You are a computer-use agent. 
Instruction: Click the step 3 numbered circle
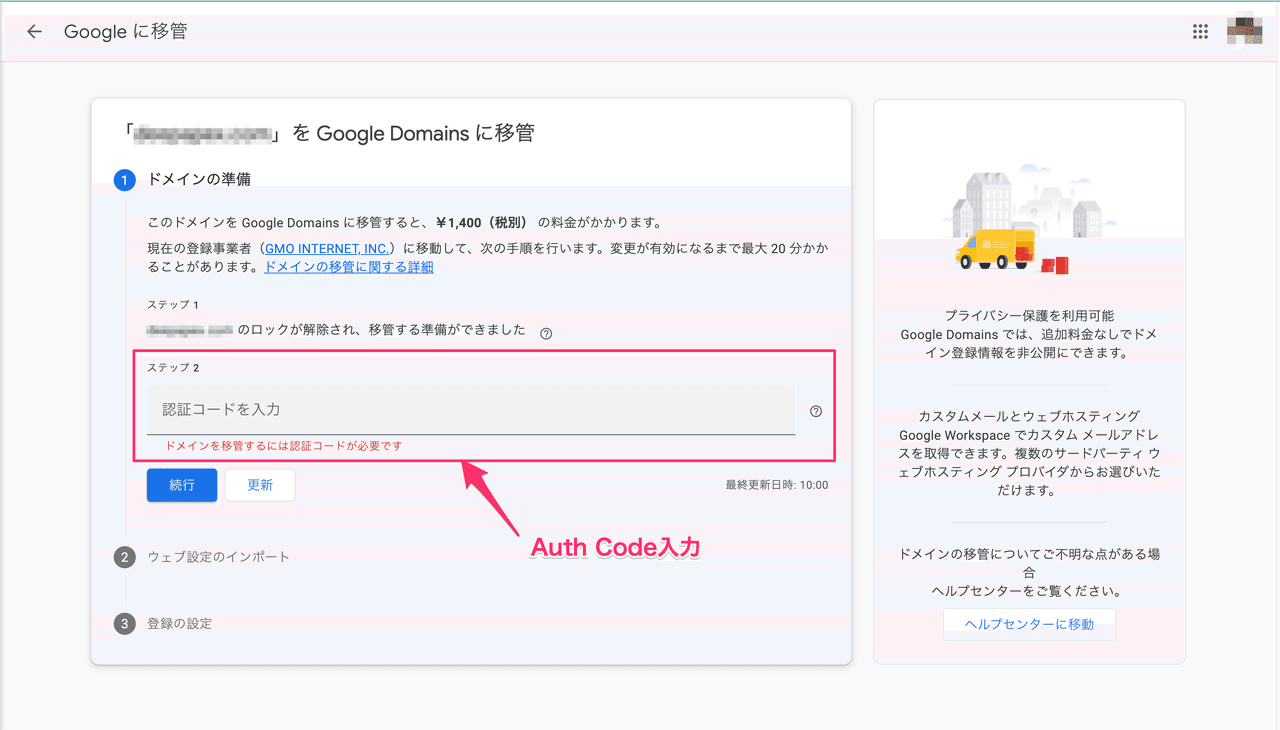point(124,622)
